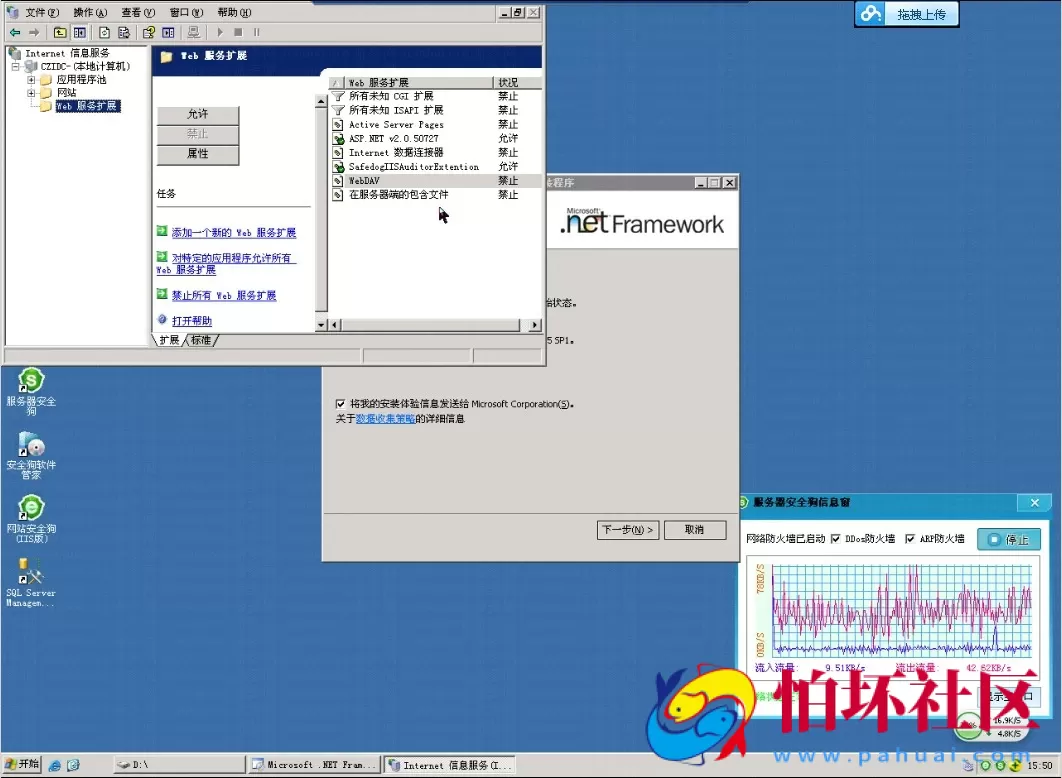The image size is (1062, 778).
Task: Expand the 网站 tree node
Action: [x=32, y=93]
